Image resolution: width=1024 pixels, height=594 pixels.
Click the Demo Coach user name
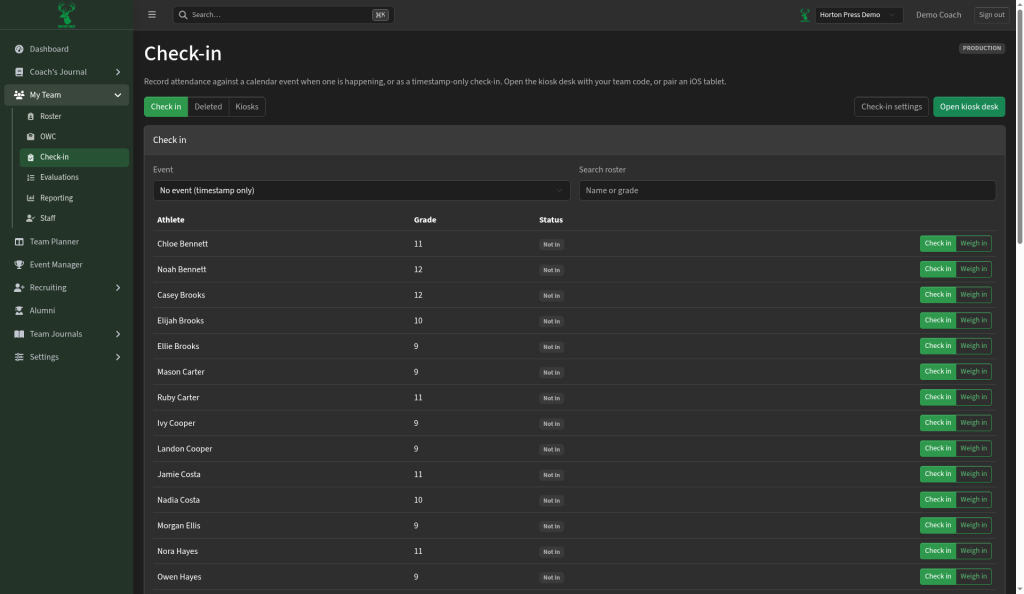pyautogui.click(x=938, y=14)
